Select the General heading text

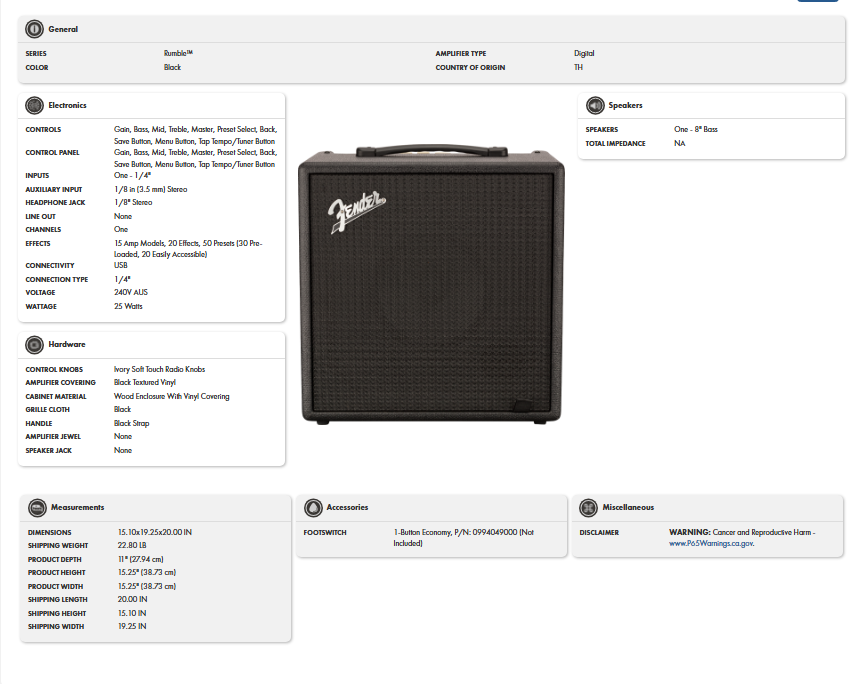click(x=63, y=29)
